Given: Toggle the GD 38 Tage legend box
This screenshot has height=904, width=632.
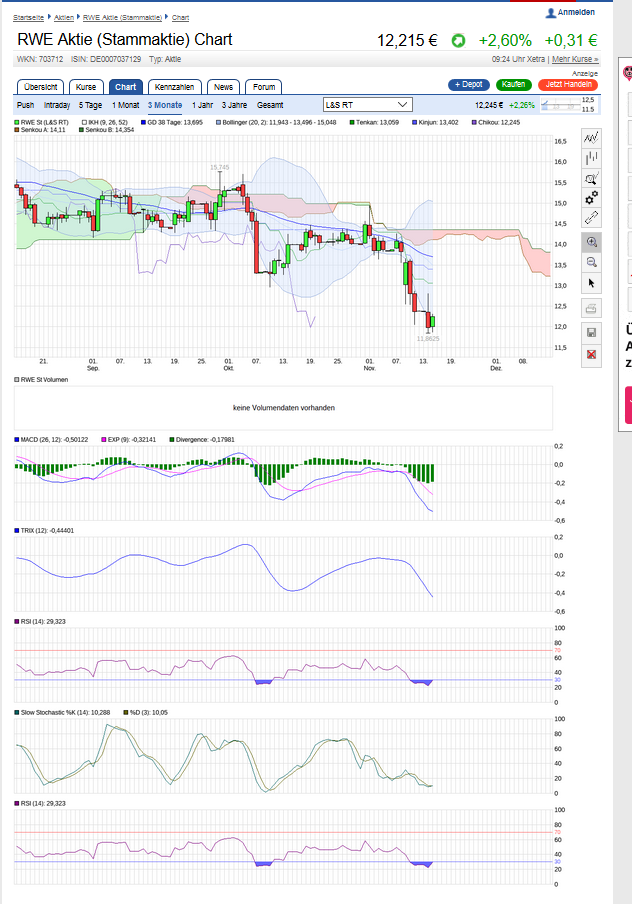Looking at the screenshot, I should click(x=144, y=122).
